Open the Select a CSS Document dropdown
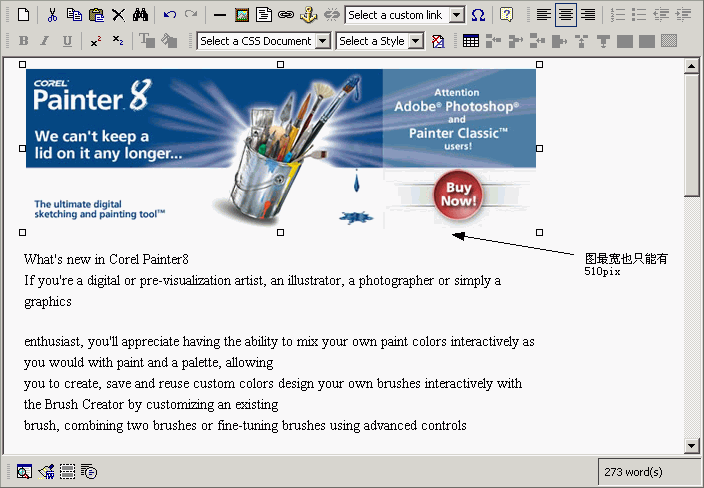Image resolution: width=704 pixels, height=488 pixels. pos(322,41)
